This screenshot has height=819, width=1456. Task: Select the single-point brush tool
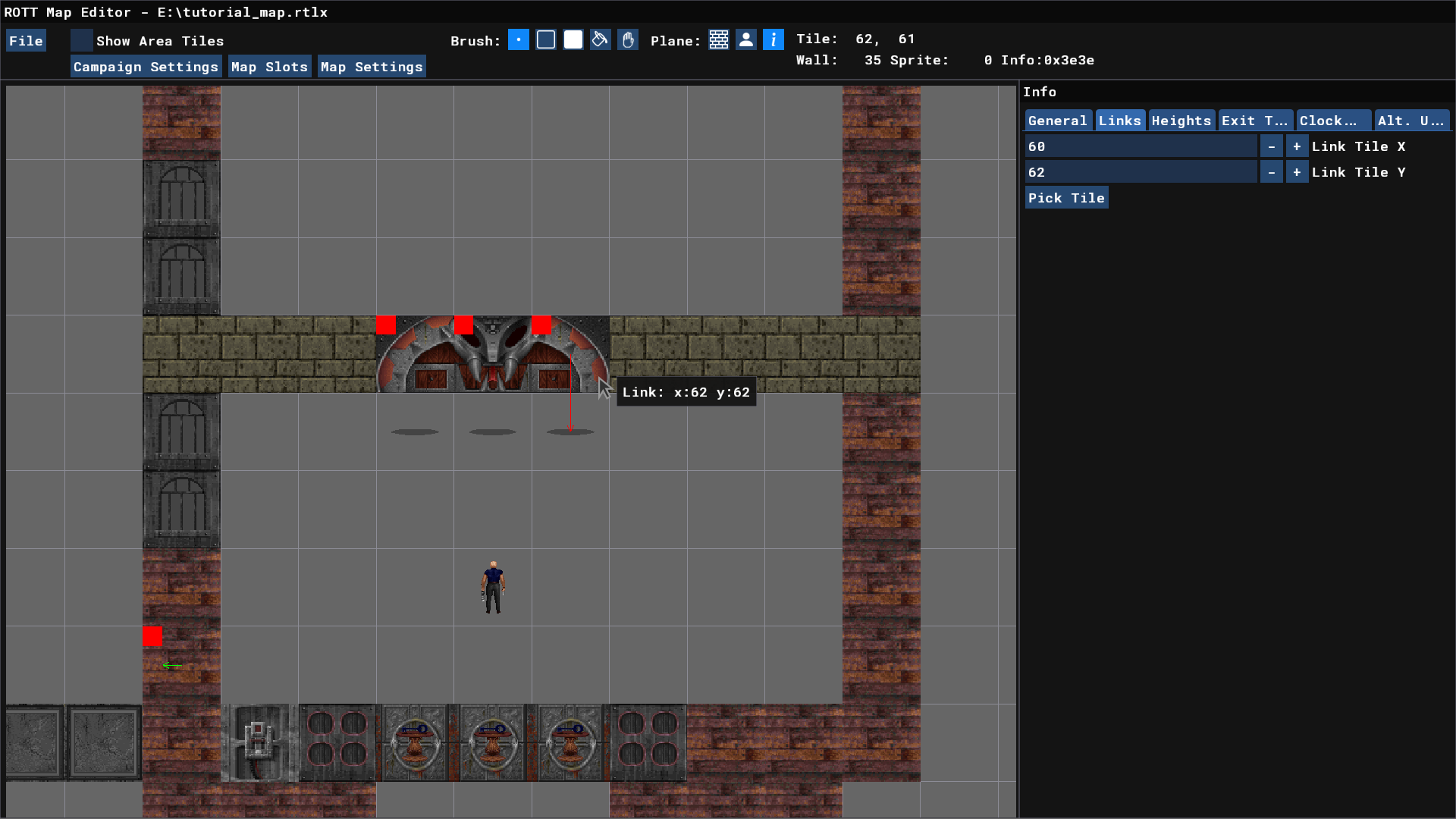click(x=519, y=40)
